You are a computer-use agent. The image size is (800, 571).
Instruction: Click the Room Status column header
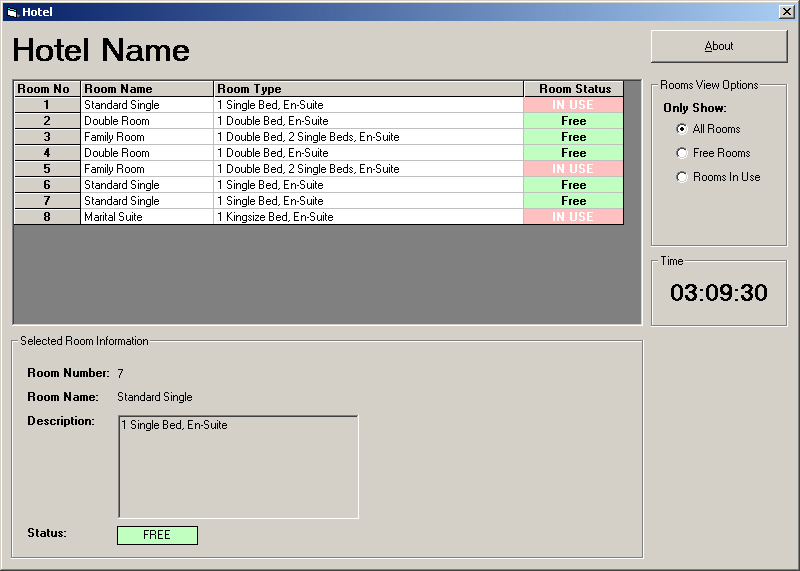point(574,89)
